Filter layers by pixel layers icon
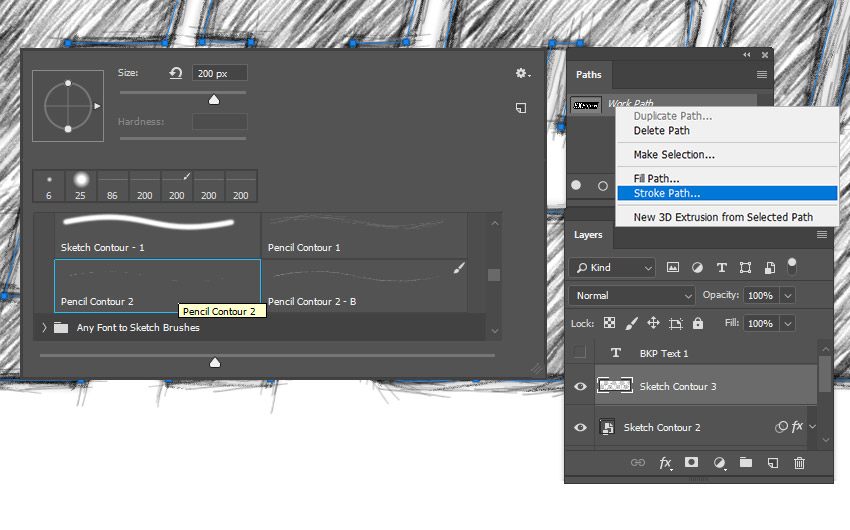Viewport: 850px width, 530px height. click(x=673, y=267)
